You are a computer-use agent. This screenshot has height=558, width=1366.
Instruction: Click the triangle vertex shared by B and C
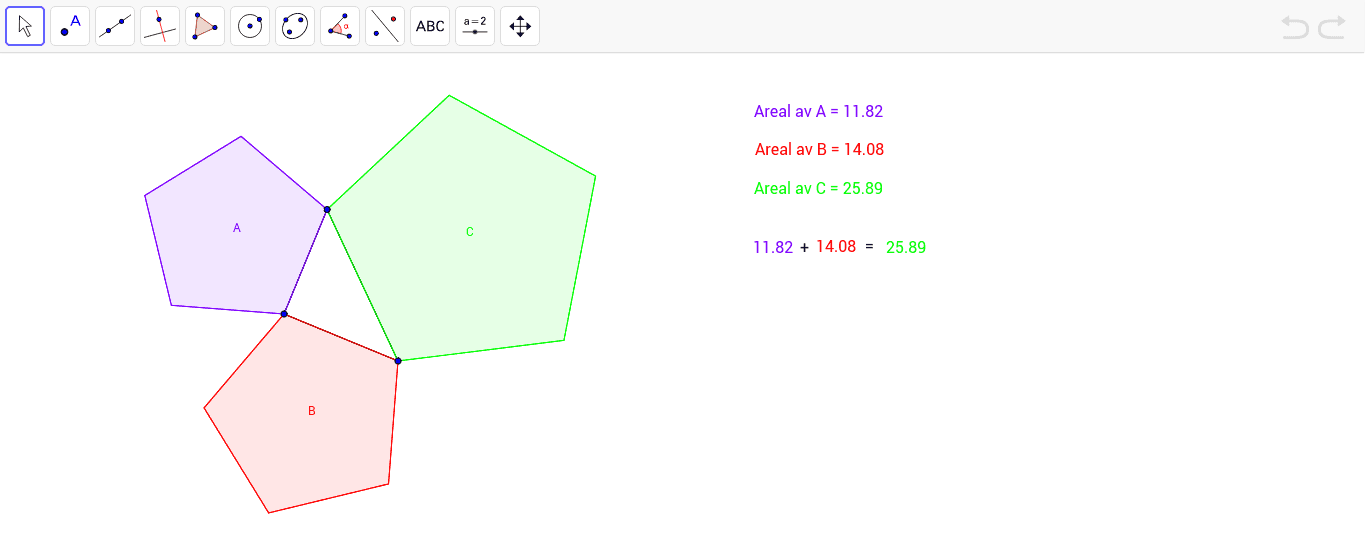398,360
